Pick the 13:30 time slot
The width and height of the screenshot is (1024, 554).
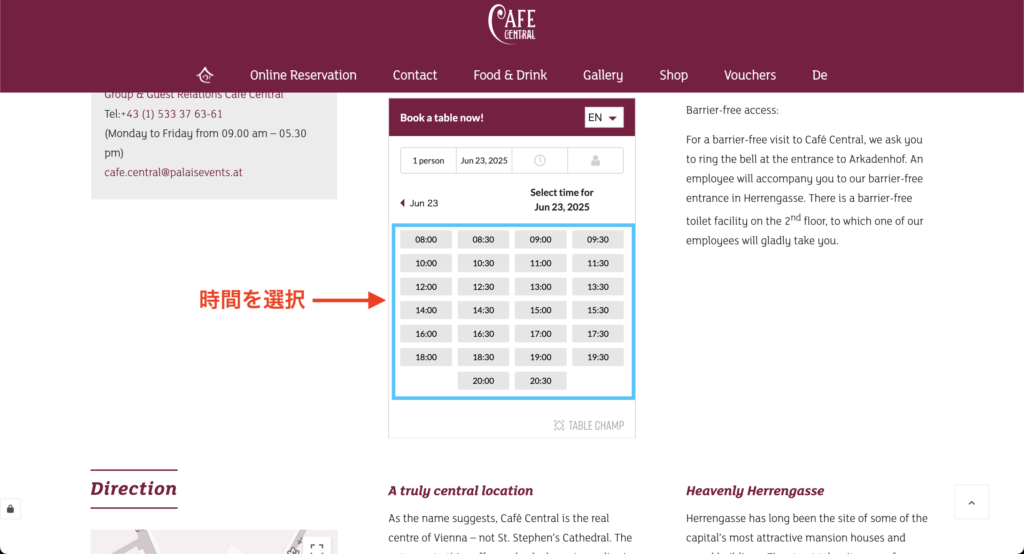(x=598, y=287)
